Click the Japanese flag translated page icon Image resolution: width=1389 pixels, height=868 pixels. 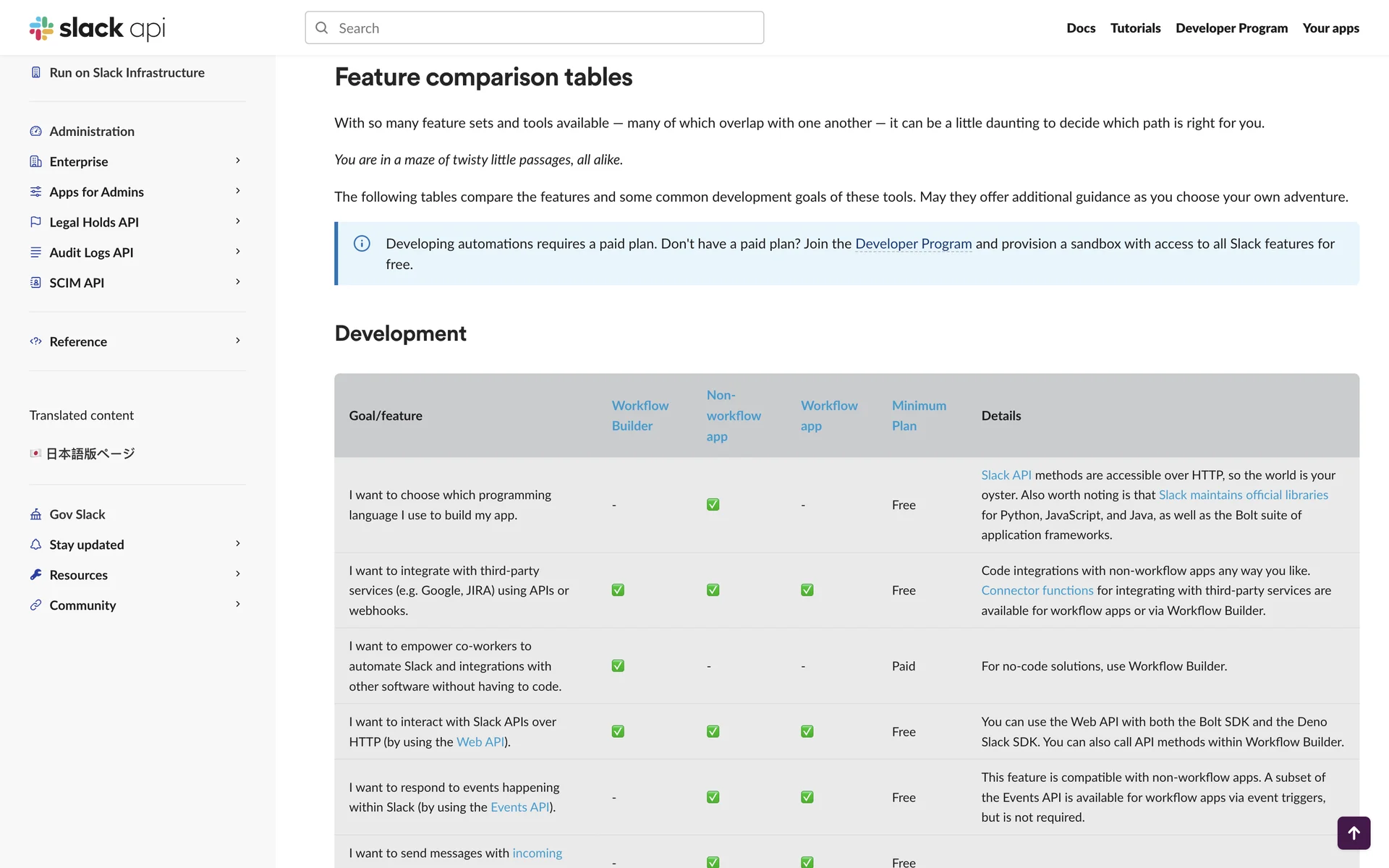tap(35, 454)
